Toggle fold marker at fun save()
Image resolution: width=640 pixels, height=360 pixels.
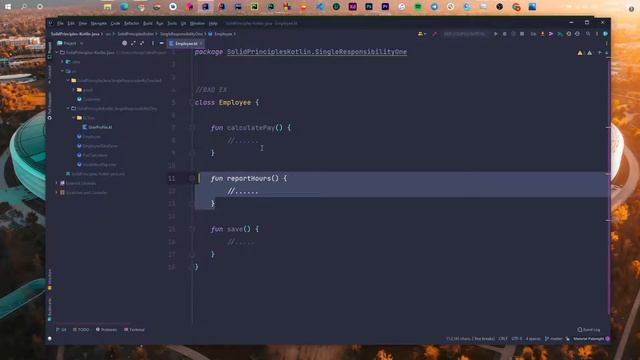coord(192,229)
